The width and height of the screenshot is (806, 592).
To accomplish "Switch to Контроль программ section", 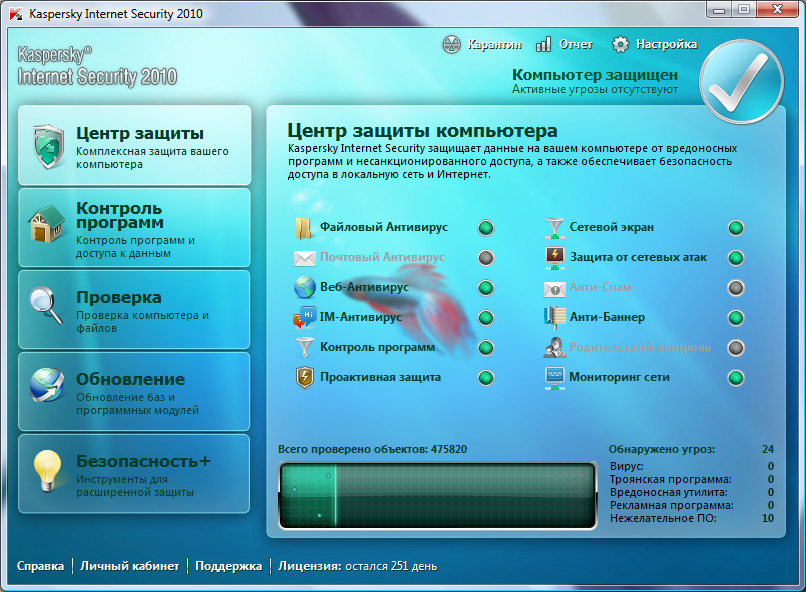I will (x=135, y=228).
